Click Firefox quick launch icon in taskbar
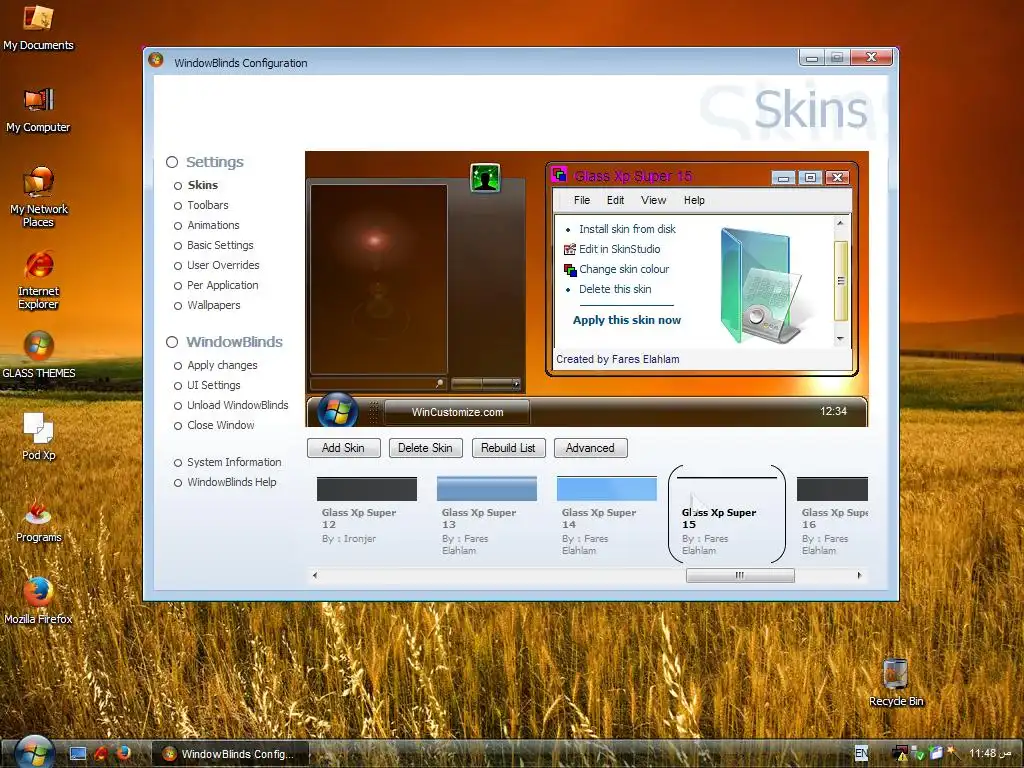Viewport: 1024px width, 768px height. pyautogui.click(x=123, y=753)
